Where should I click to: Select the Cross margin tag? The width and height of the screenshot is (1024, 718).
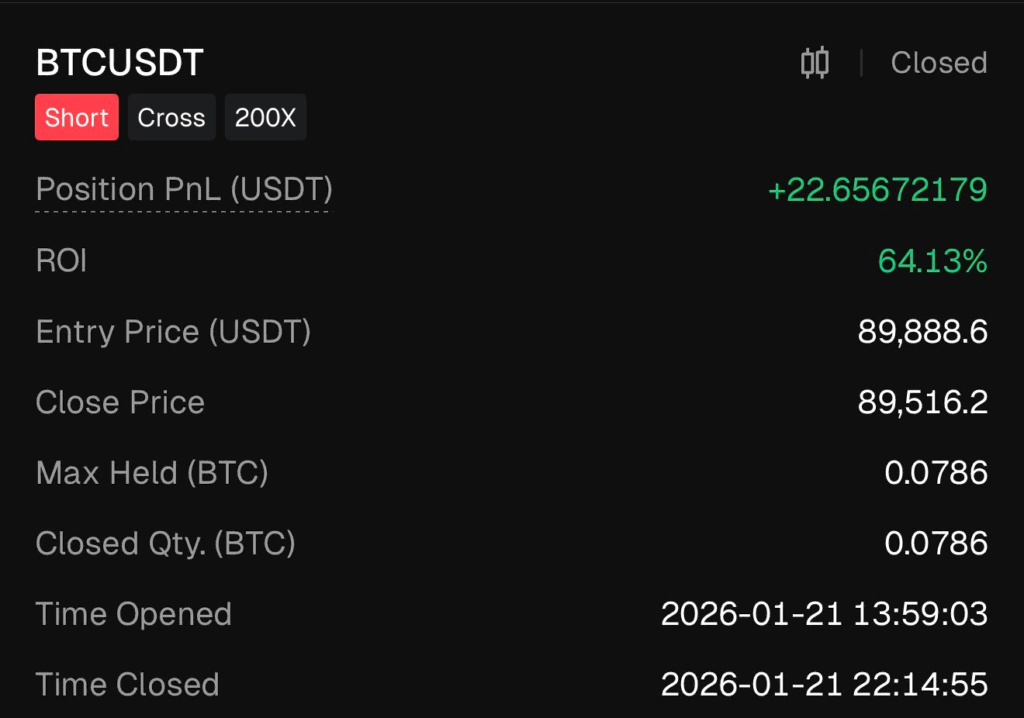pyautogui.click(x=171, y=117)
